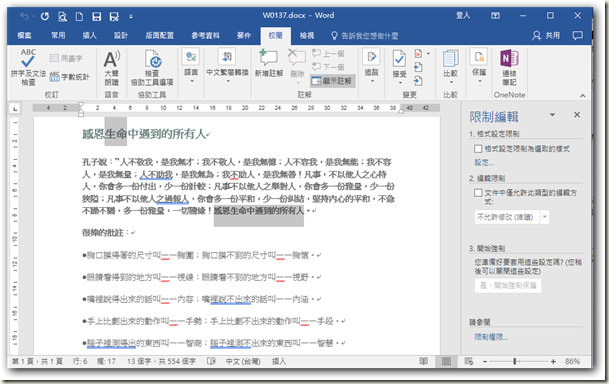
Task: Switch to the 版面配置 layout tab
Action: click(x=159, y=36)
